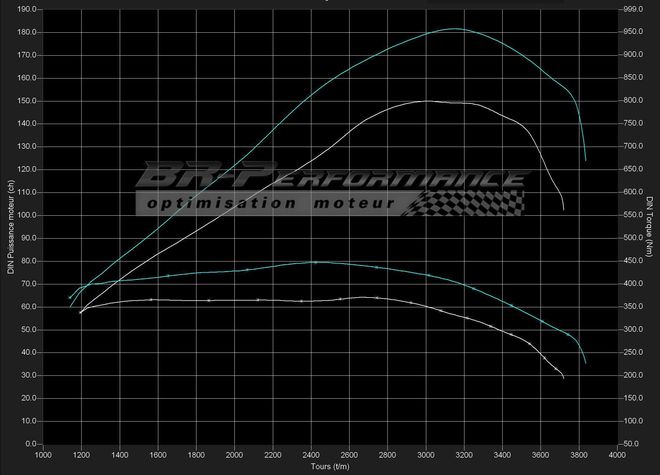The image size is (660, 475).
Task: Click the "DIN Puissance moteur (ch)" axis title
Action: (9, 226)
